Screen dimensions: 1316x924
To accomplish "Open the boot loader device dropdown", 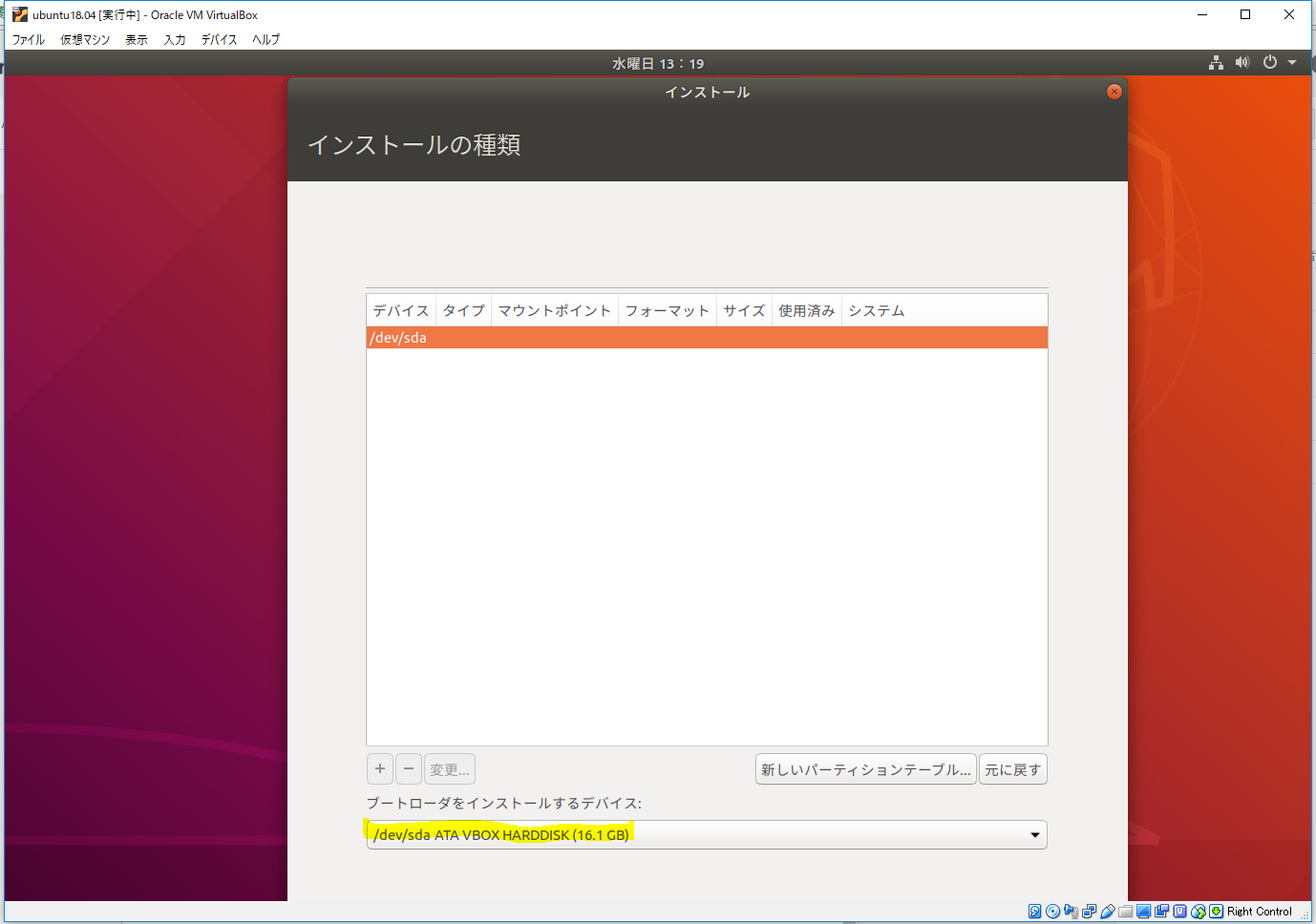I will (x=707, y=834).
